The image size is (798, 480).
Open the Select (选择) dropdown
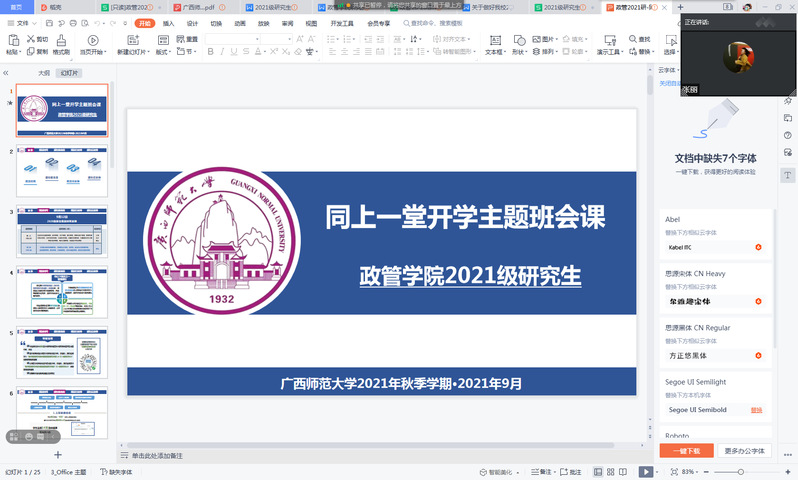click(x=672, y=51)
